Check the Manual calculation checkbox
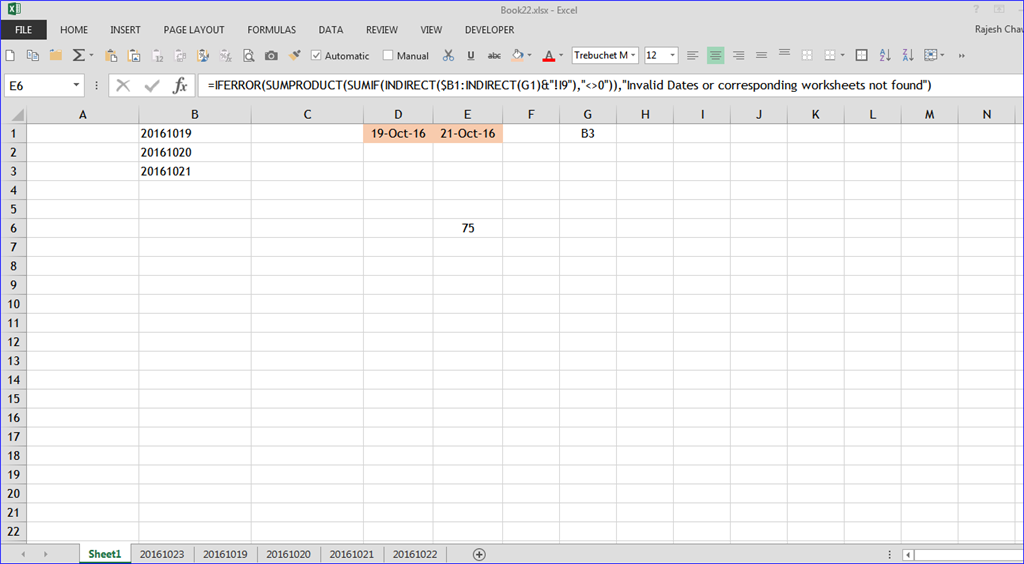This screenshot has width=1024, height=564. tap(388, 55)
